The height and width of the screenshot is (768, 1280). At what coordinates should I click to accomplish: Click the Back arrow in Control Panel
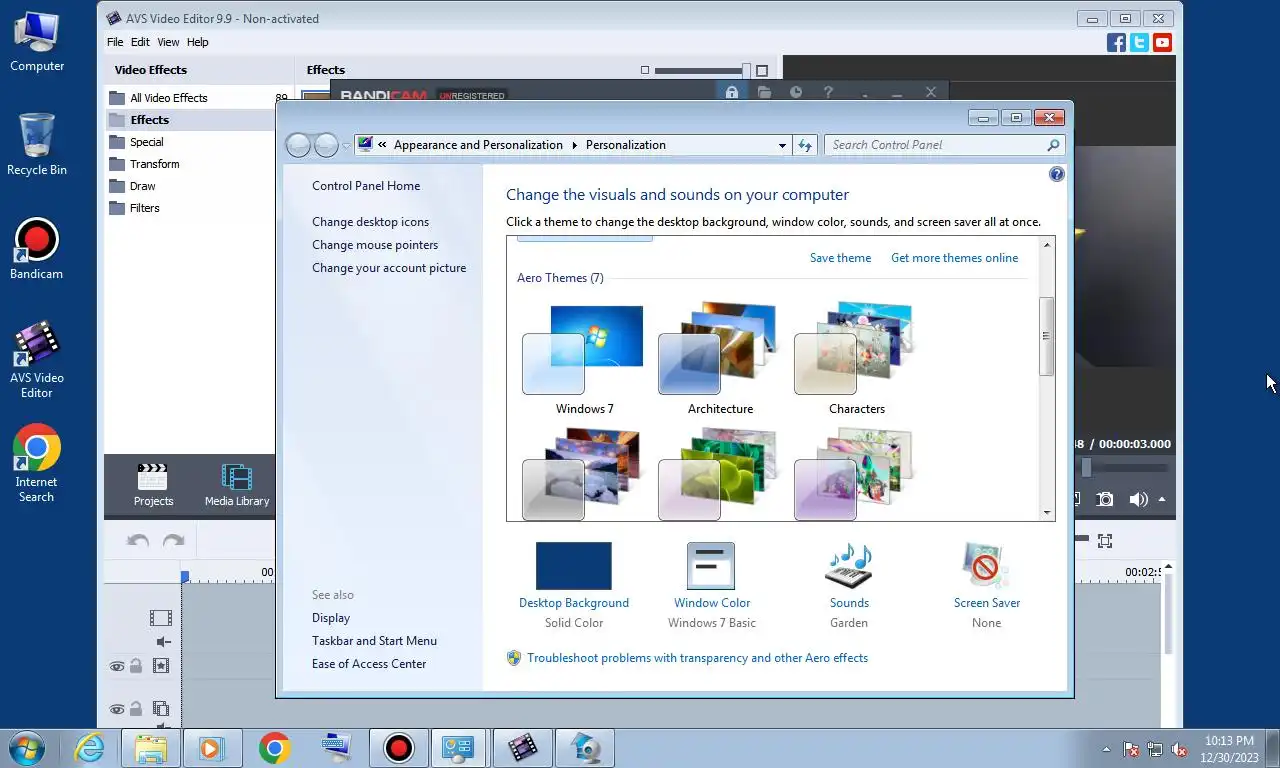point(298,145)
